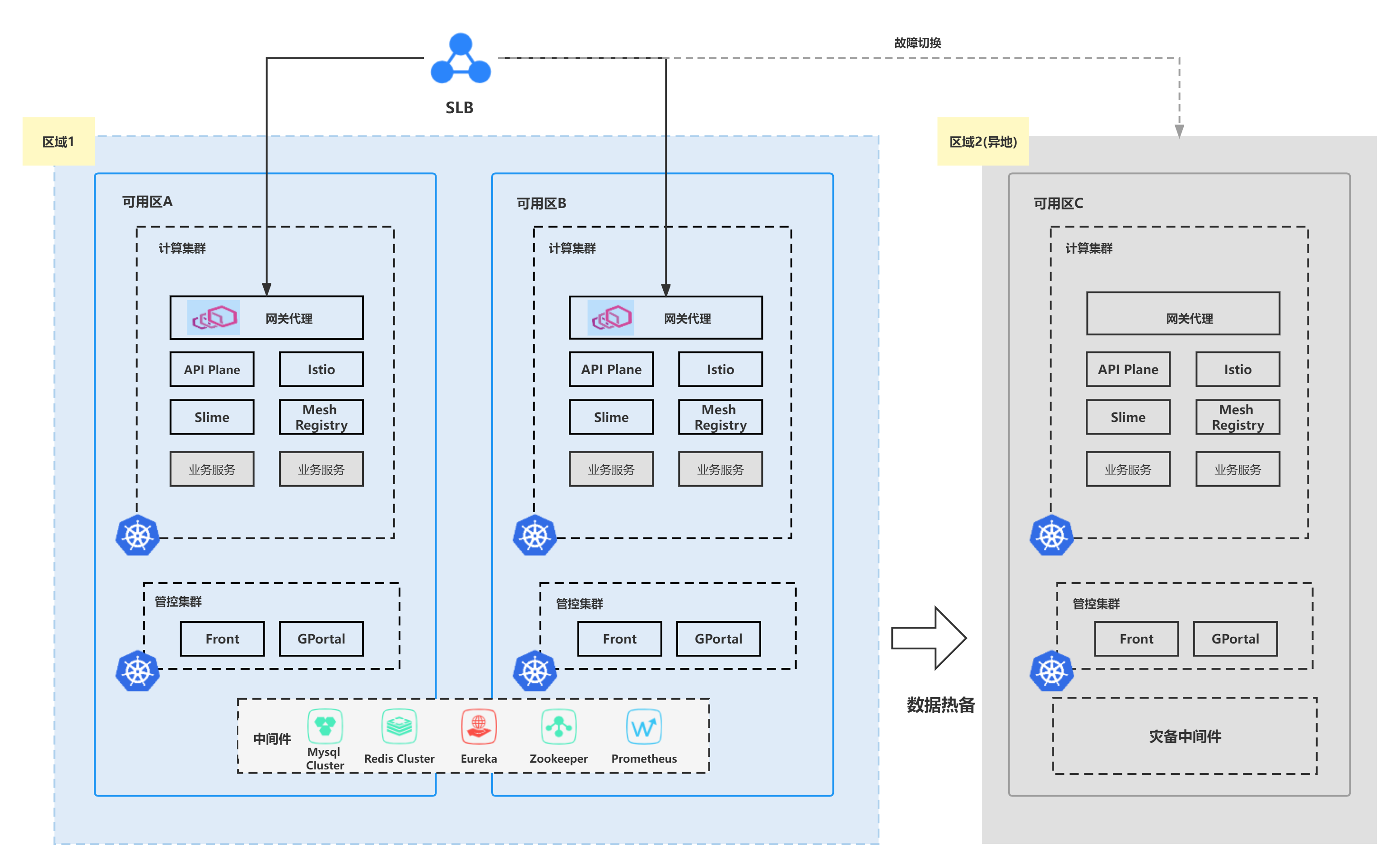Click Kubernetes icon of zone B 管控集群

(535, 671)
